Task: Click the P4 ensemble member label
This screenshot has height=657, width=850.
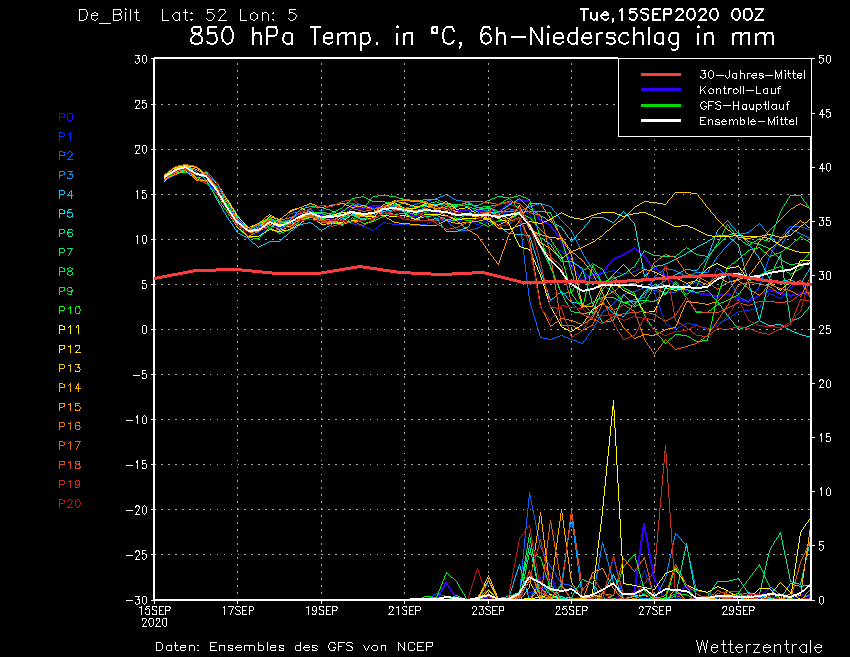Action: (x=66, y=195)
